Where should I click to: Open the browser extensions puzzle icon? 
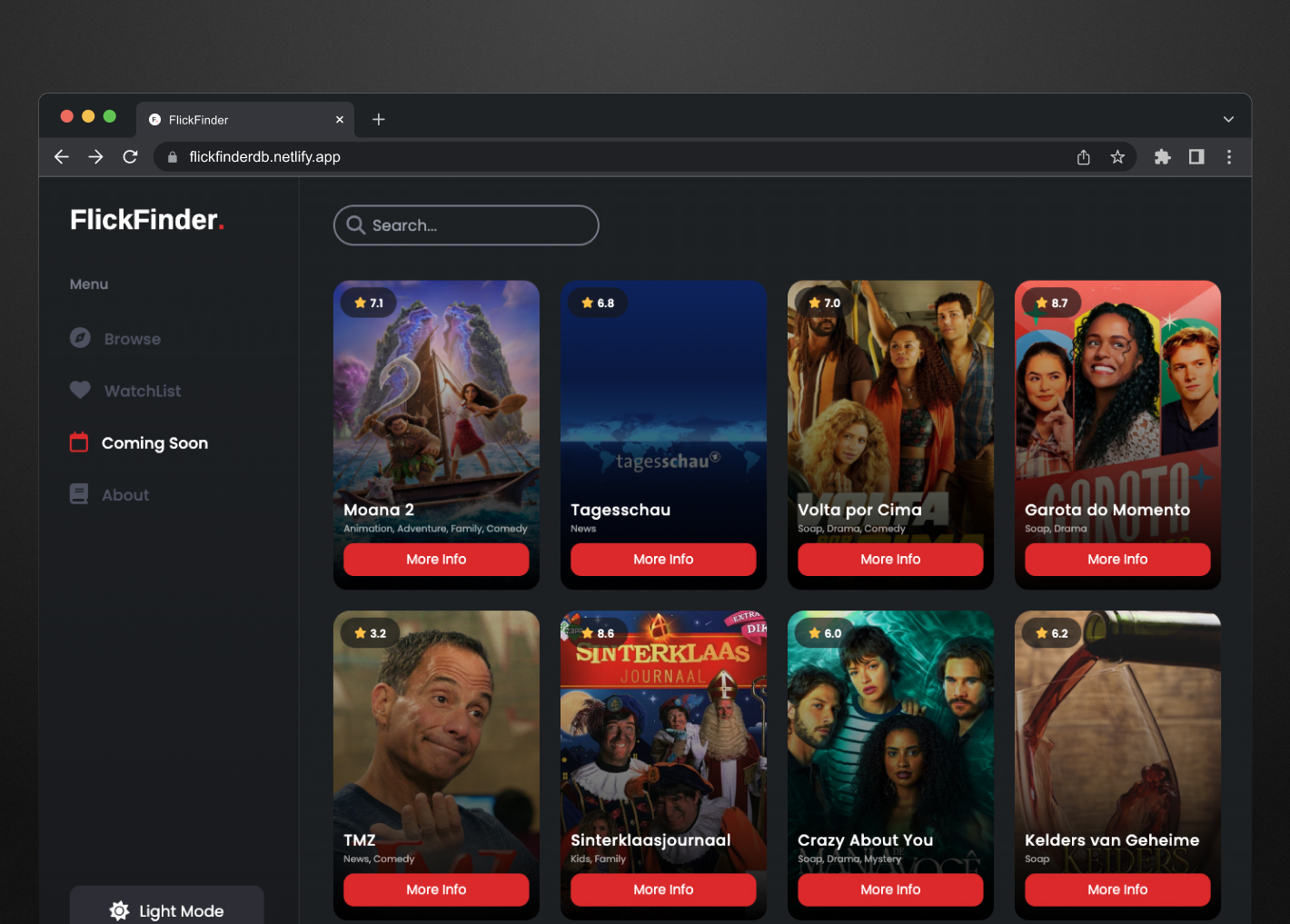tap(1162, 157)
